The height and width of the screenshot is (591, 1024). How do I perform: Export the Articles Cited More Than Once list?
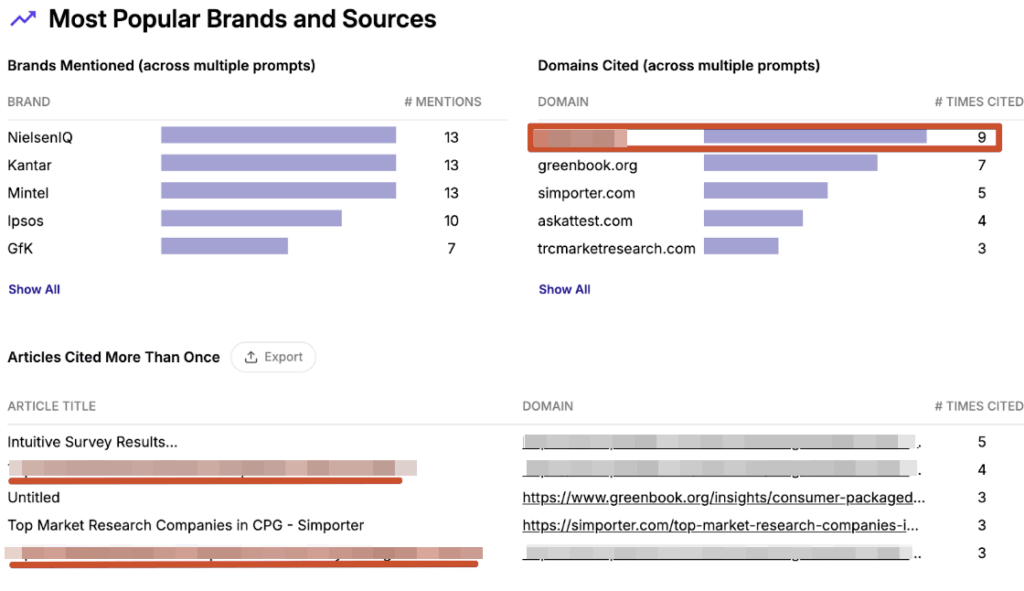(x=273, y=357)
